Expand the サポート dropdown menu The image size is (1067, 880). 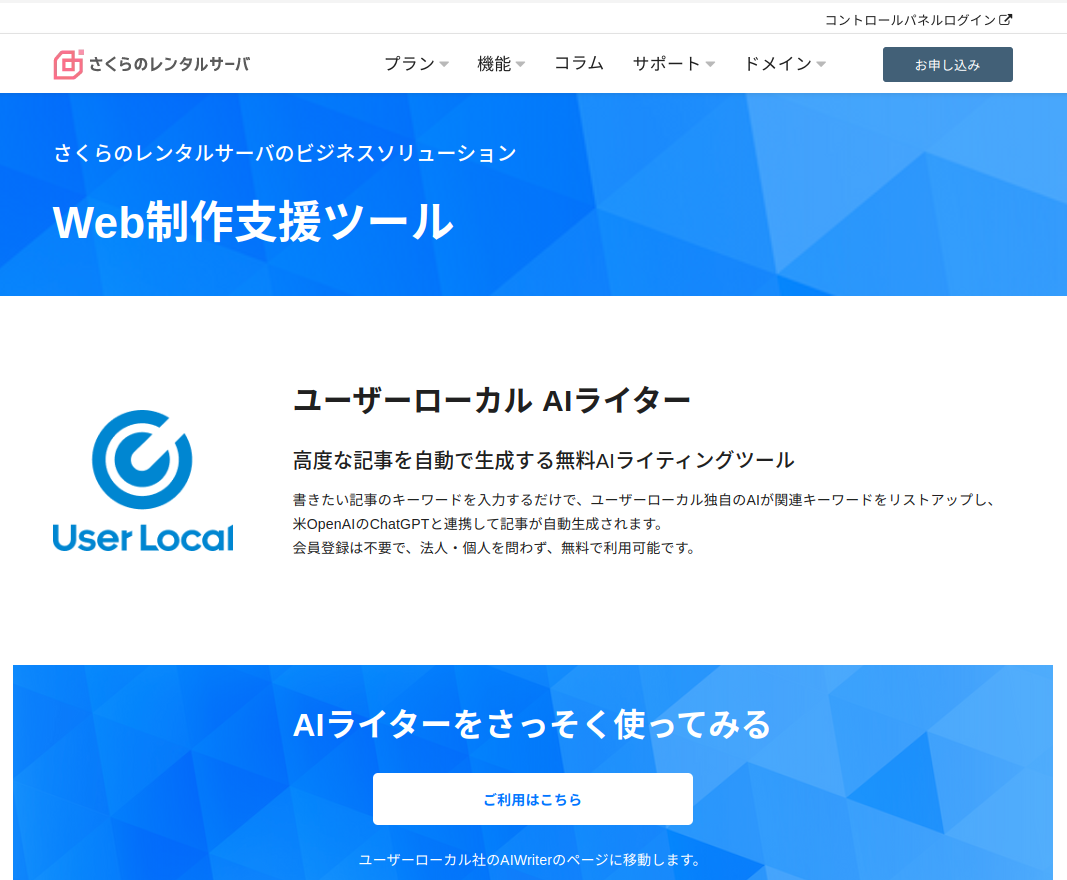674,64
